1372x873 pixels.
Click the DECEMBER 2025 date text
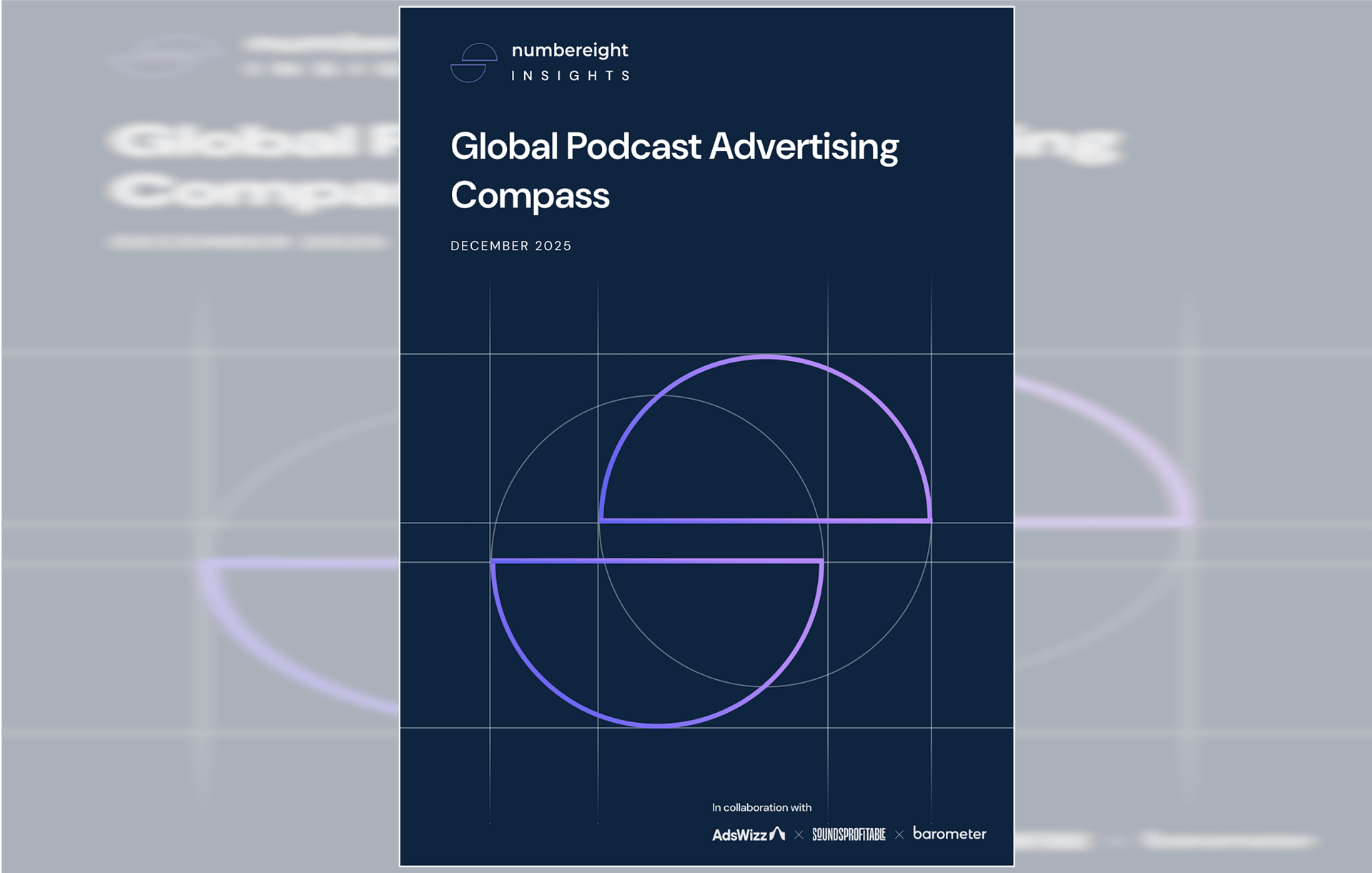pyautogui.click(x=510, y=246)
